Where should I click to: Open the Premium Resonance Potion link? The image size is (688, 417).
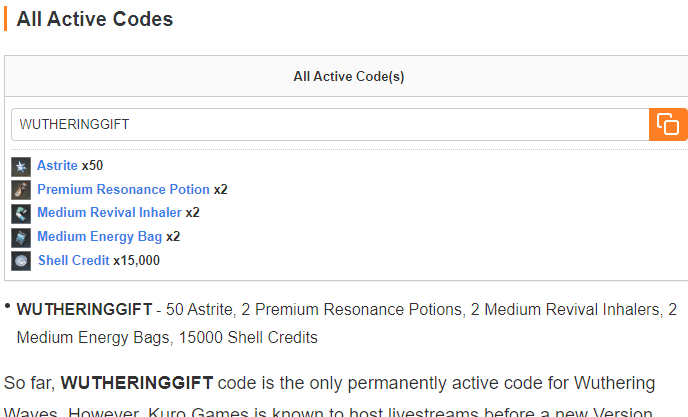coord(123,189)
